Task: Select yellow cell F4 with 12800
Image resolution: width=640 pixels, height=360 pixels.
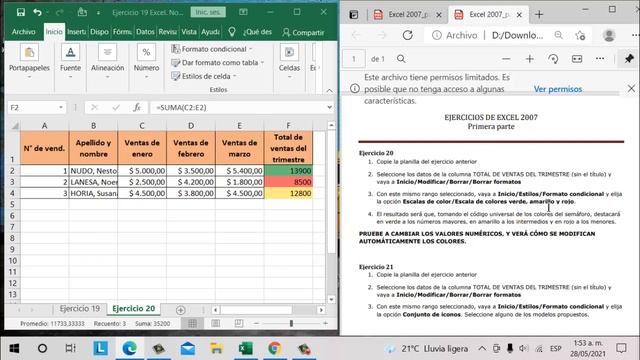Action: coord(288,193)
